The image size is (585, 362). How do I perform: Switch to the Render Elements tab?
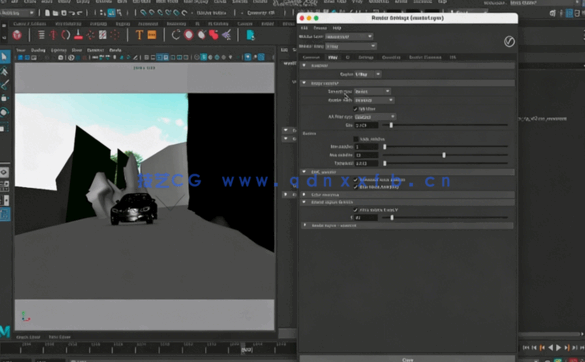click(425, 57)
